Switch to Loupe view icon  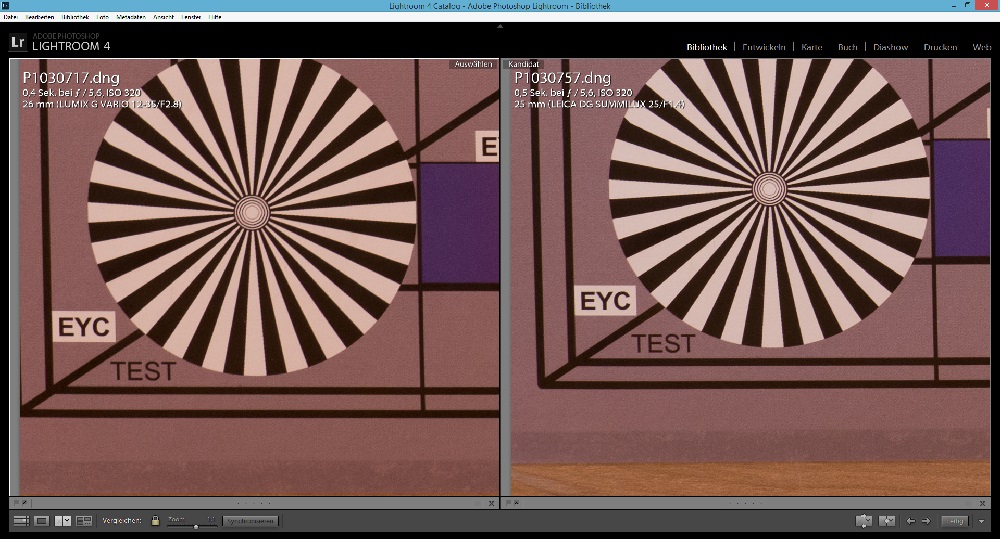[x=41, y=521]
